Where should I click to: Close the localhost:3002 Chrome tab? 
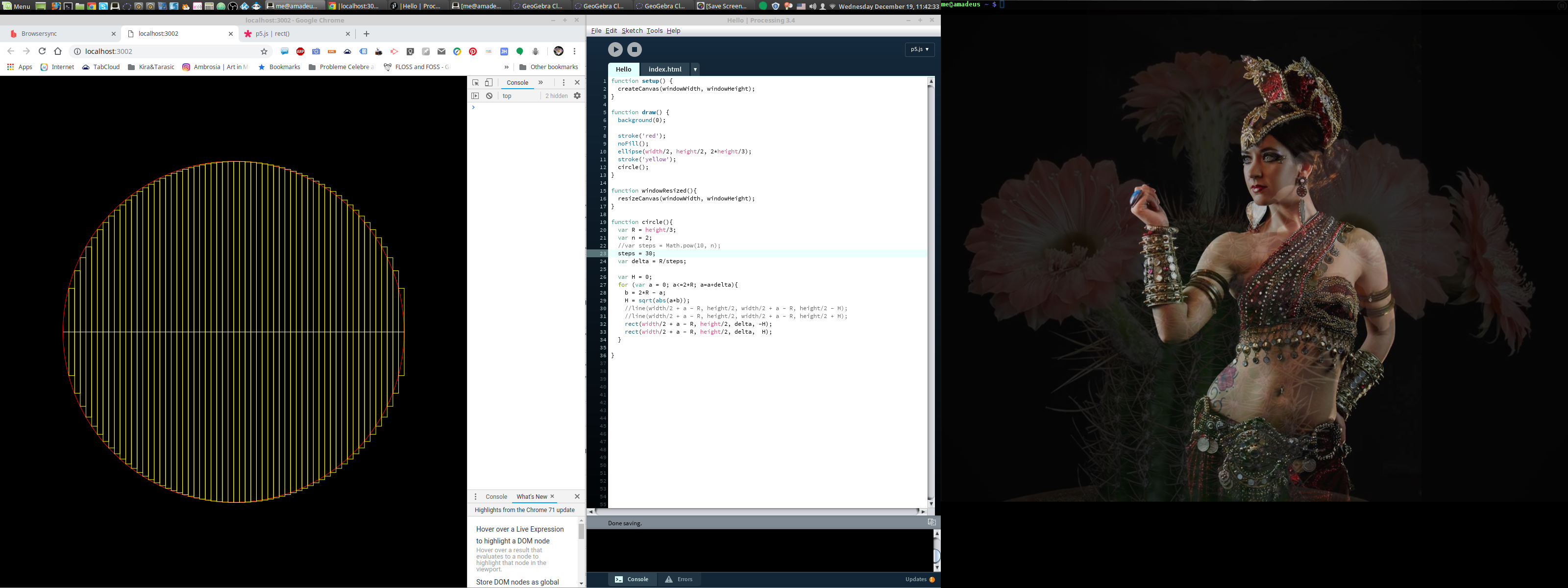coord(231,34)
